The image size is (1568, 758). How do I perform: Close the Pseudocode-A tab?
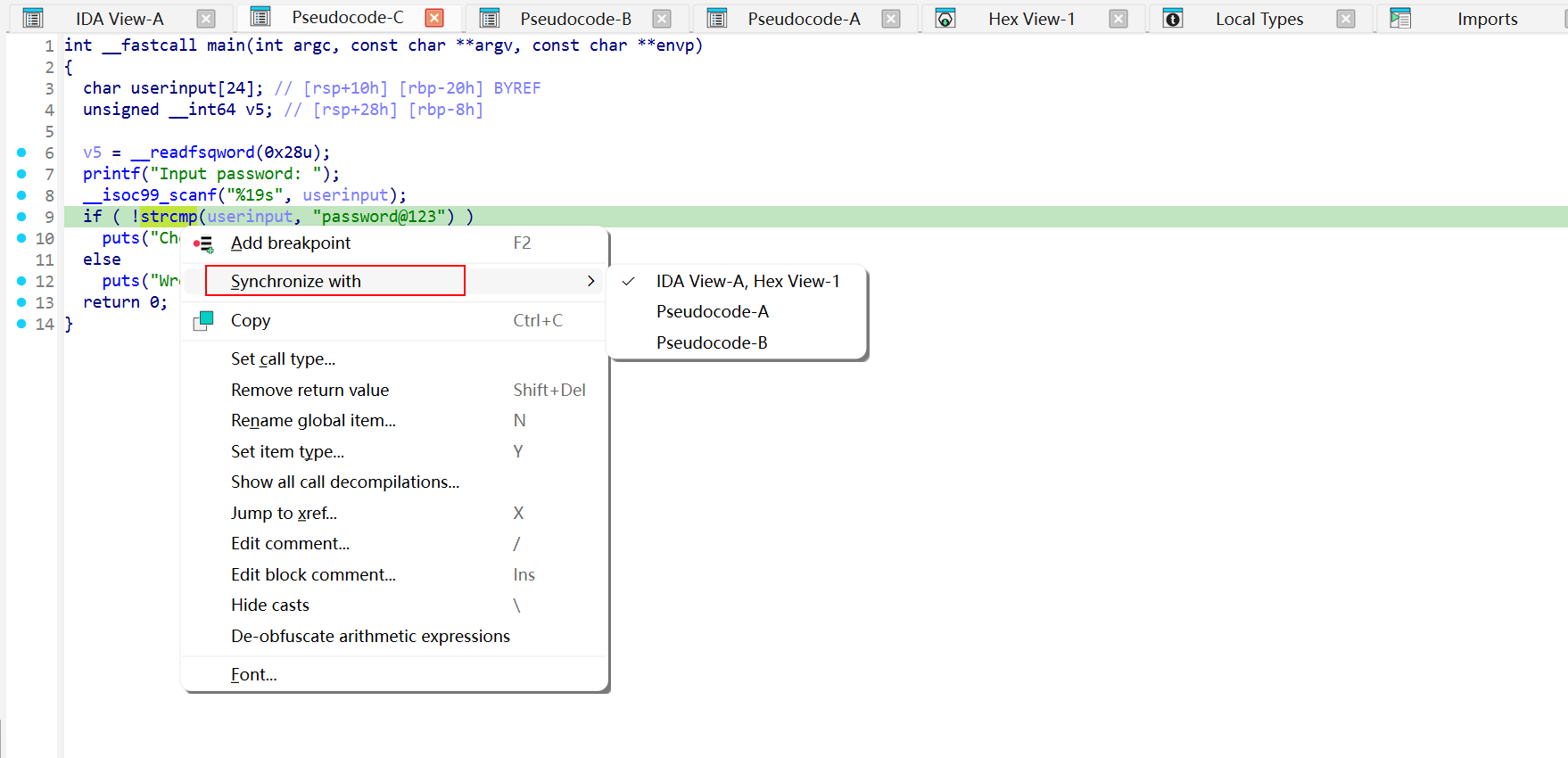(x=890, y=19)
